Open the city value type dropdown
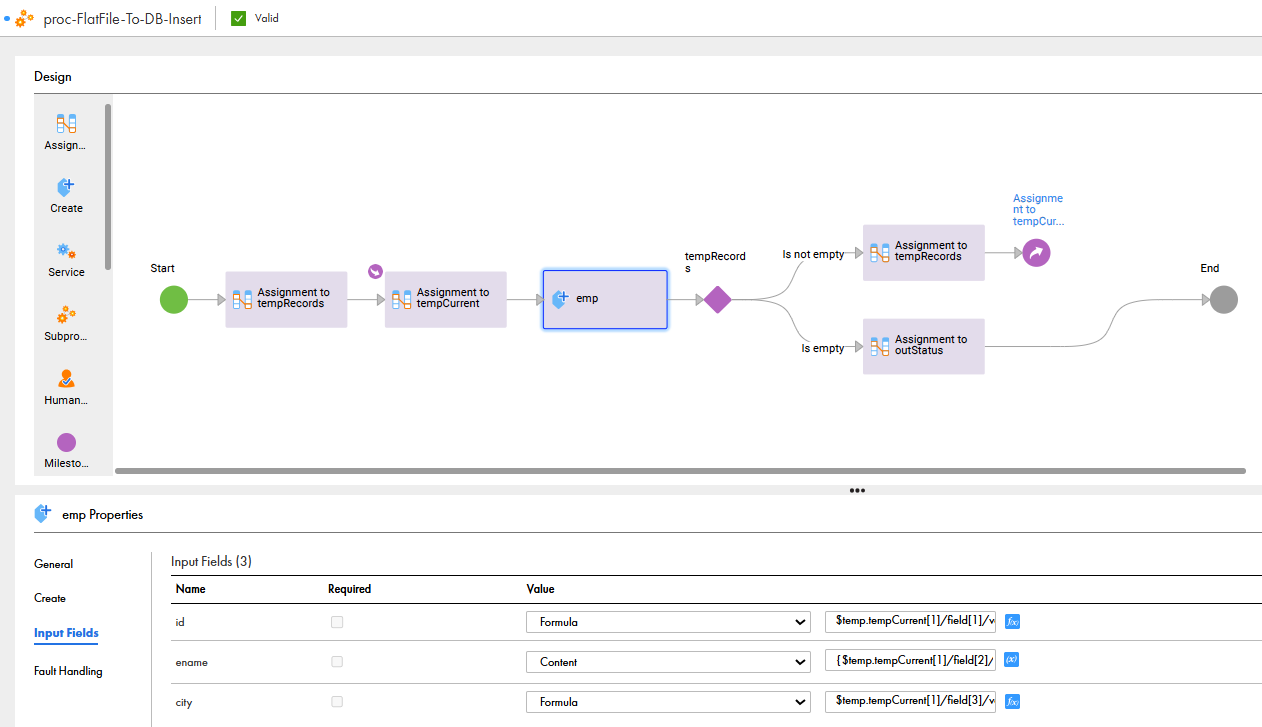 [668, 702]
